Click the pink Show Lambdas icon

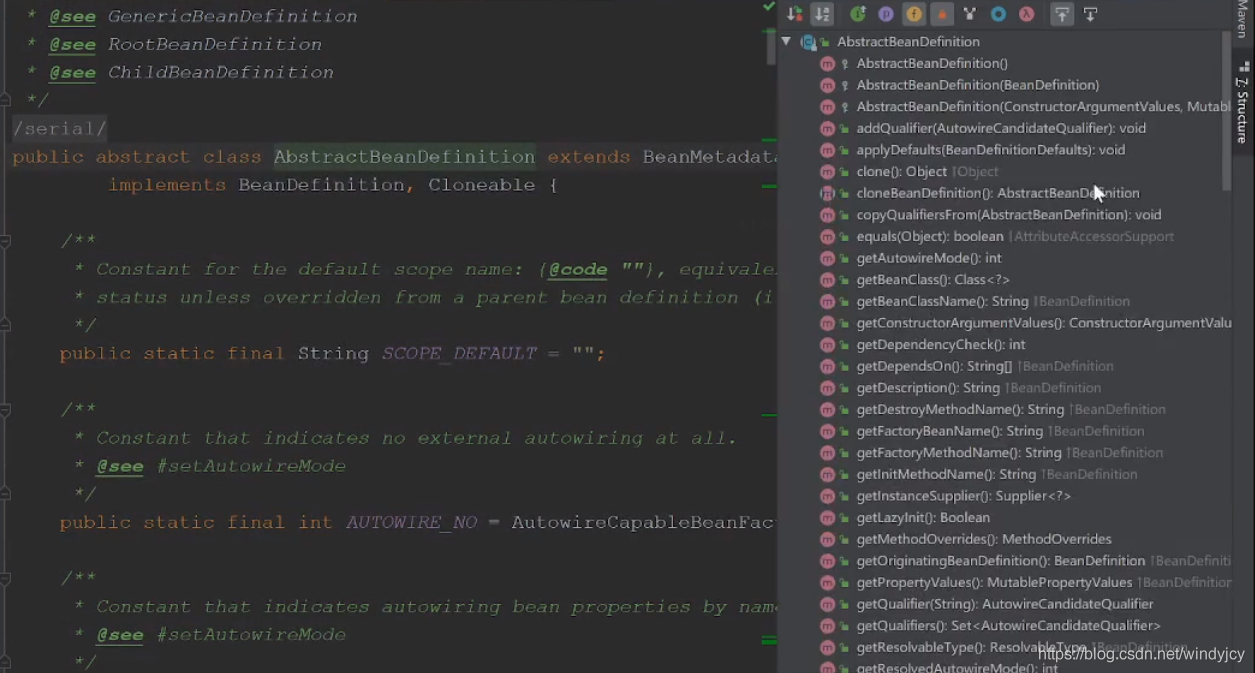click(1026, 14)
